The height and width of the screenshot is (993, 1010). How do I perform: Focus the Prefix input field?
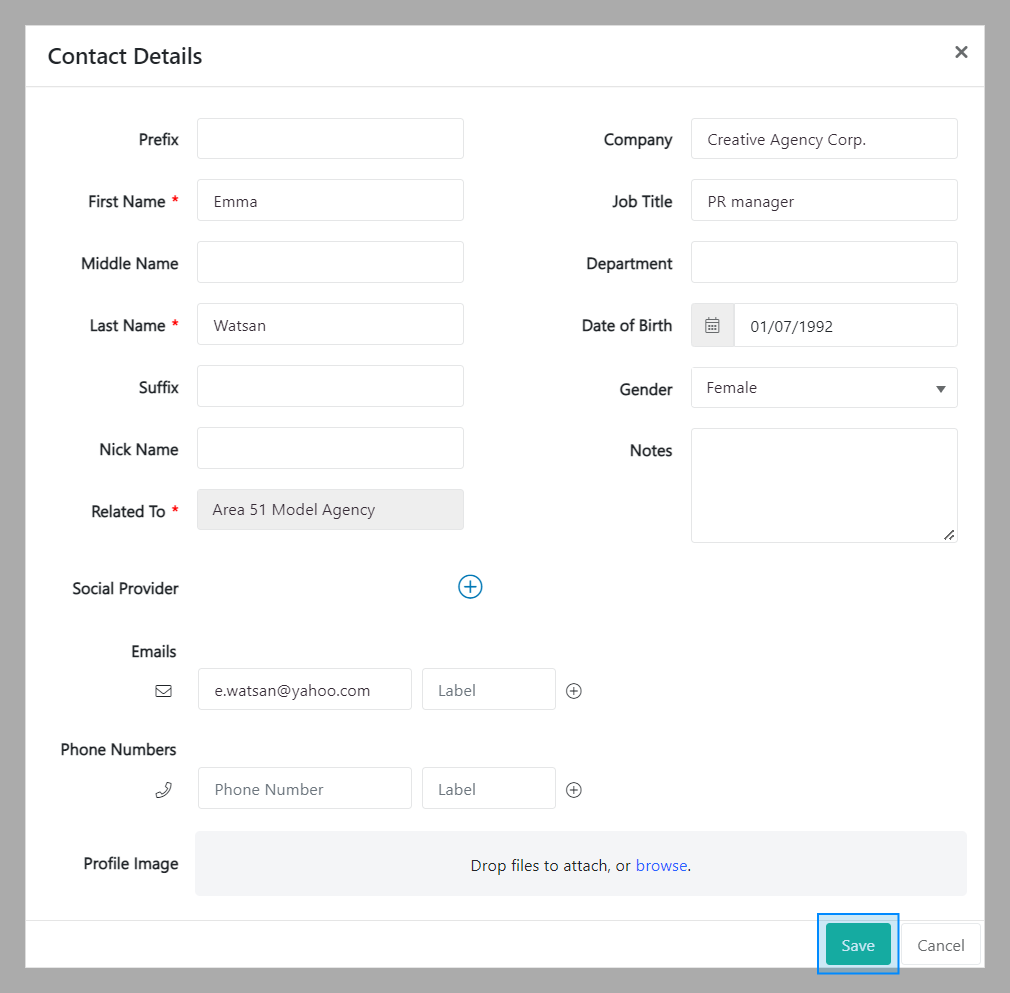point(330,139)
